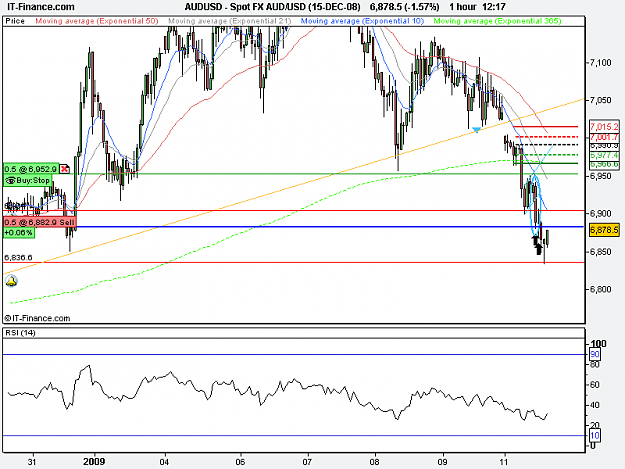Image resolution: width=625 pixels, height=469 pixels.
Task: Click the 7,001.7 red price tag
Action: point(604,137)
